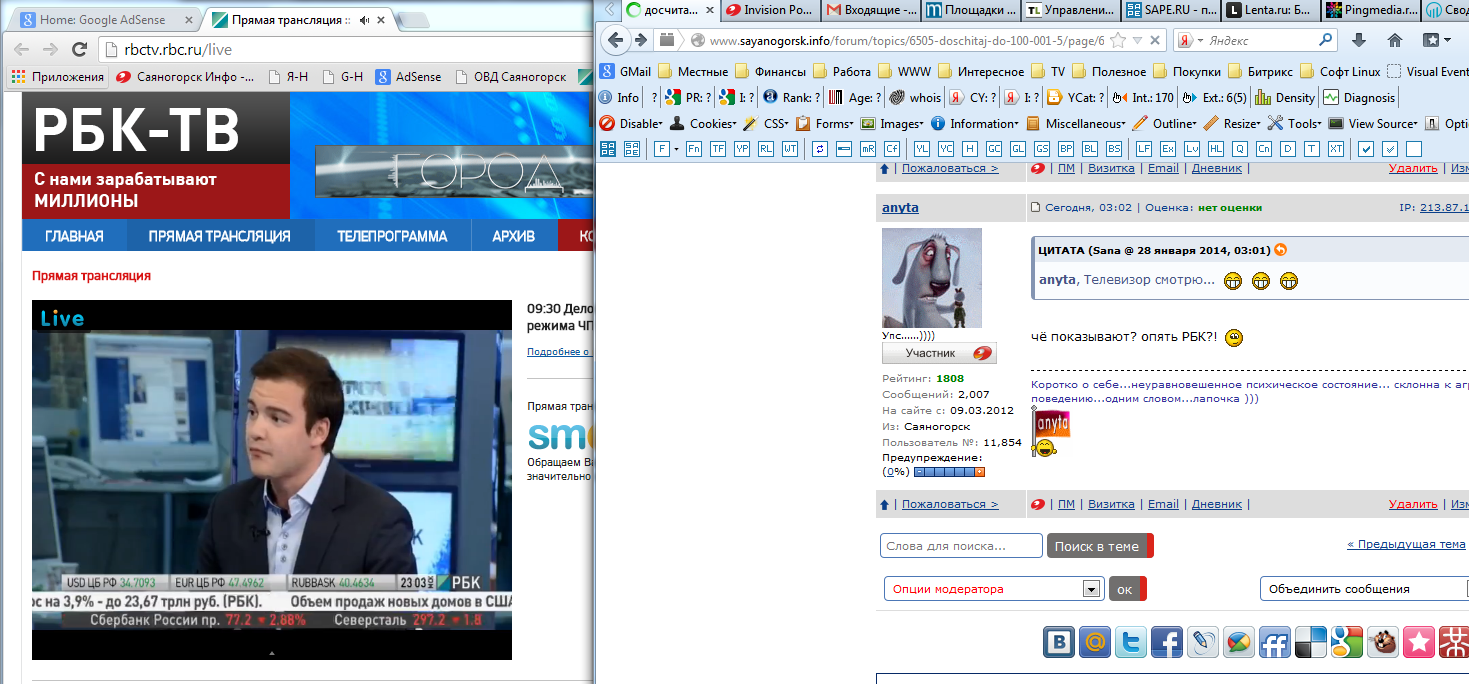Image resolution: width=1469 pixels, height=684 pixels.
Task: Switch to the 'Home: Google AdSense' tab
Action: coord(103,19)
